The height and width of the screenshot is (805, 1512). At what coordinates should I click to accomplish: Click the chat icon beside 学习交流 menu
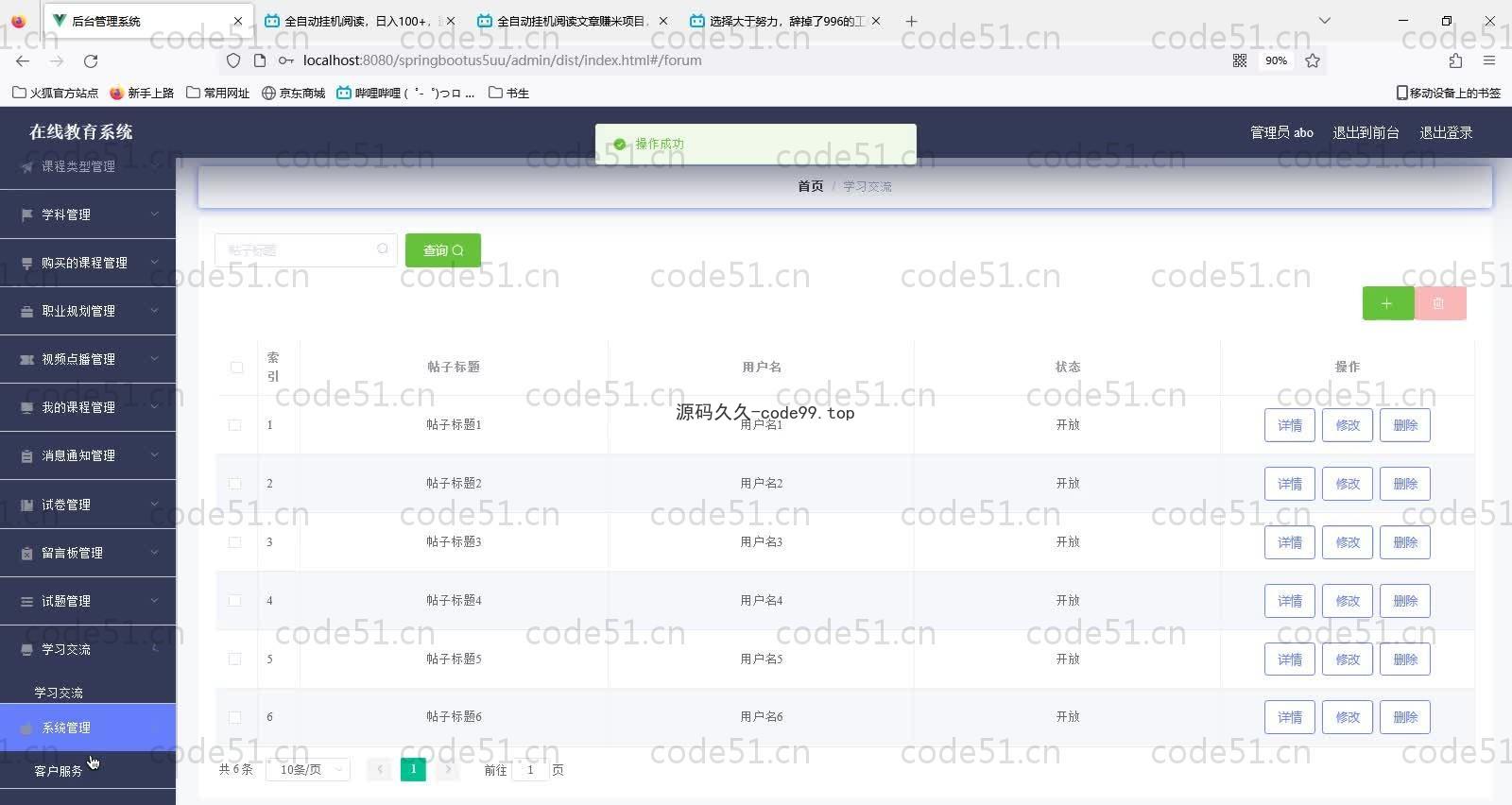(x=27, y=649)
